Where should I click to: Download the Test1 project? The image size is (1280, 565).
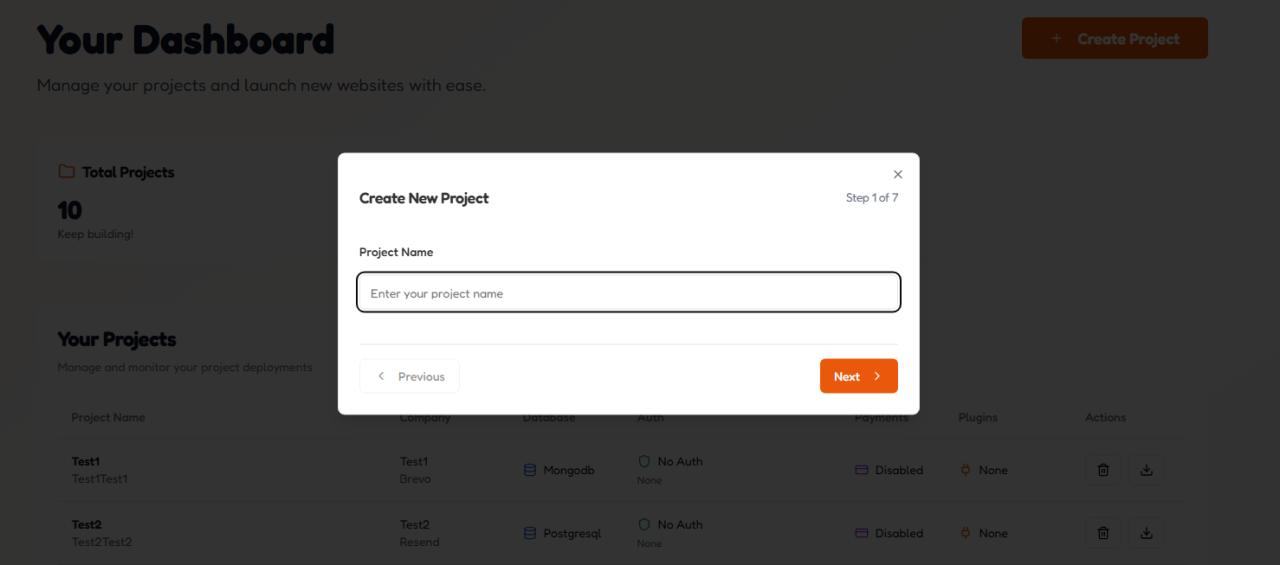[1146, 470]
